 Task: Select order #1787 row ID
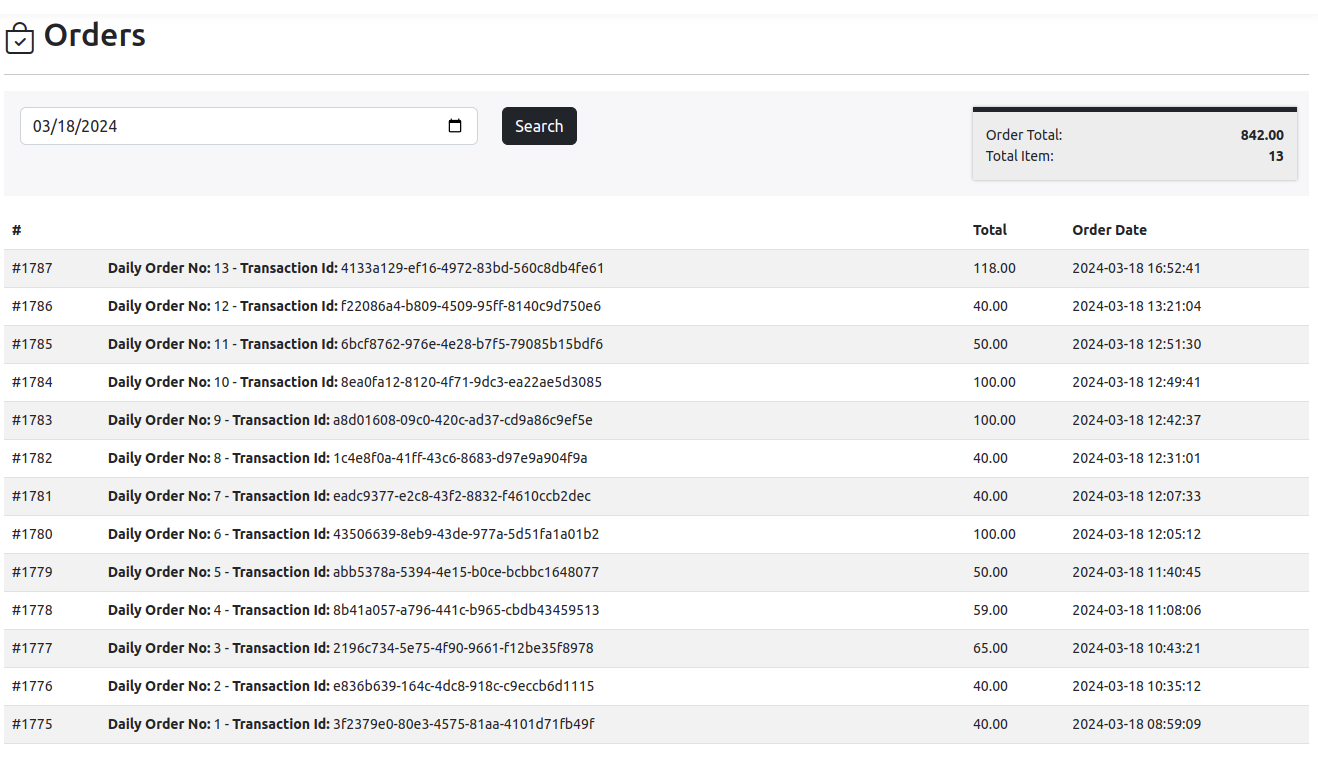tap(32, 268)
